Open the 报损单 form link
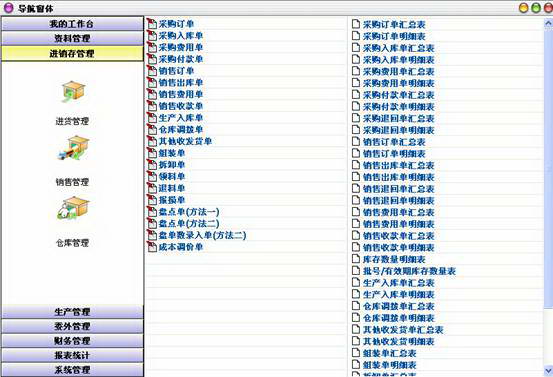 [x=172, y=200]
